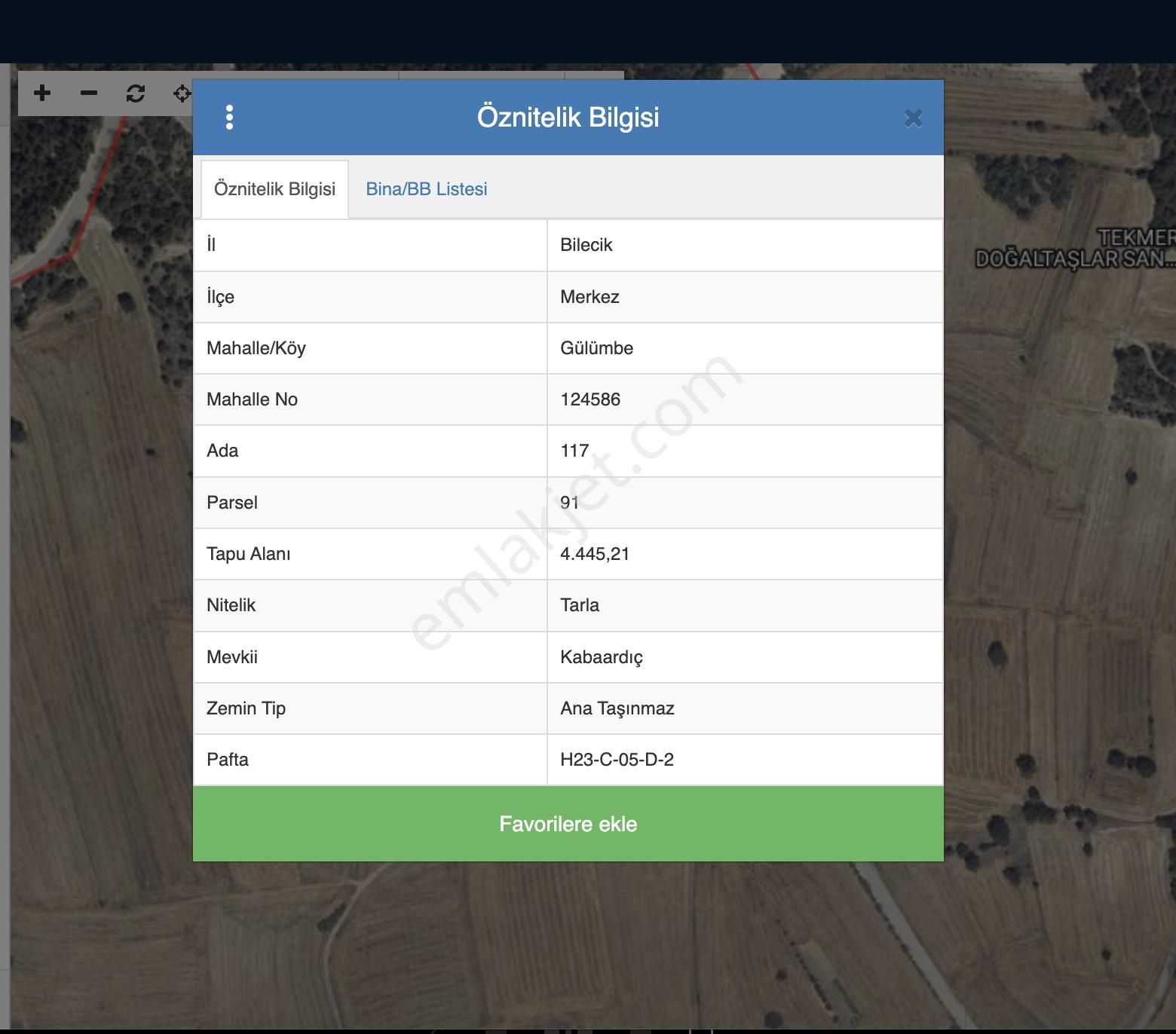Click the Parsel value 91

(x=569, y=503)
